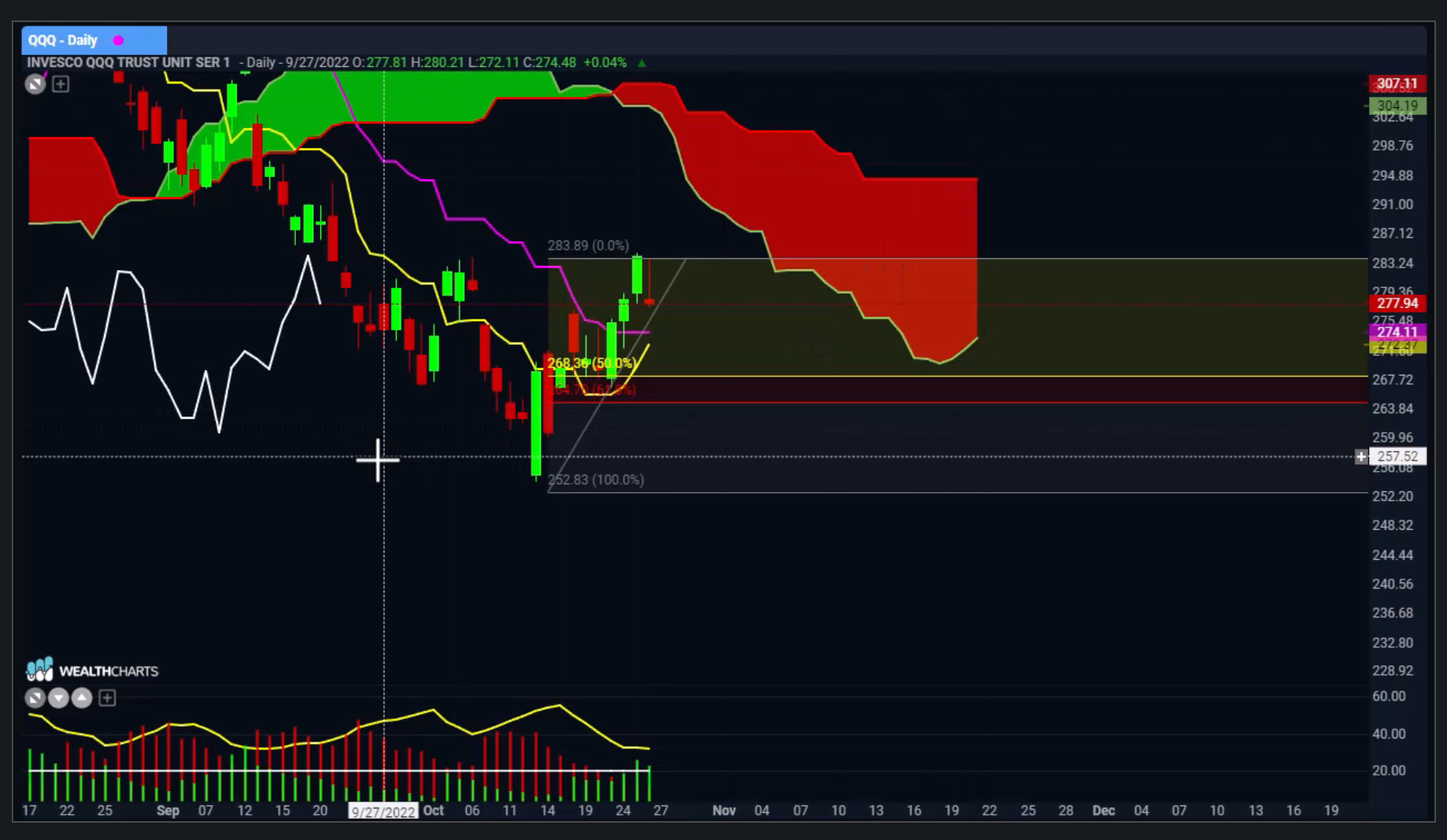Click the red 277.94 current price label
The width and height of the screenshot is (1447, 840).
pos(1397,303)
